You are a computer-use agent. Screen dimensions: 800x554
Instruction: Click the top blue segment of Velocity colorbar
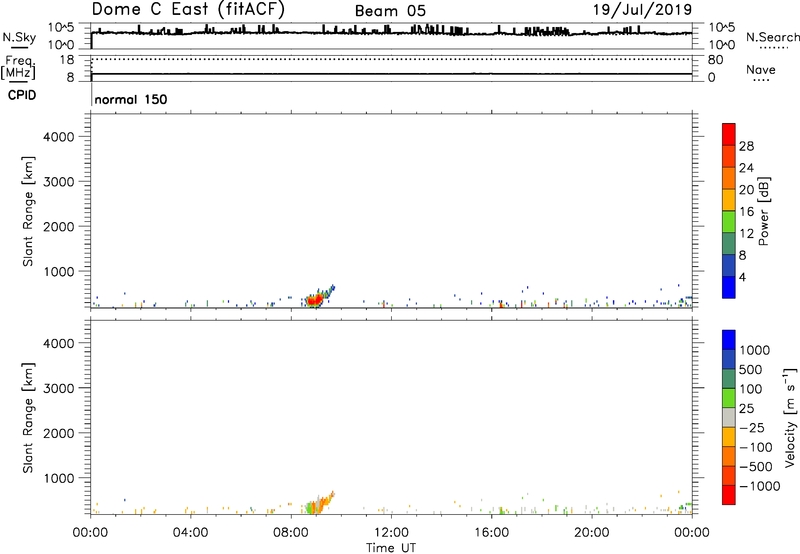(729, 340)
